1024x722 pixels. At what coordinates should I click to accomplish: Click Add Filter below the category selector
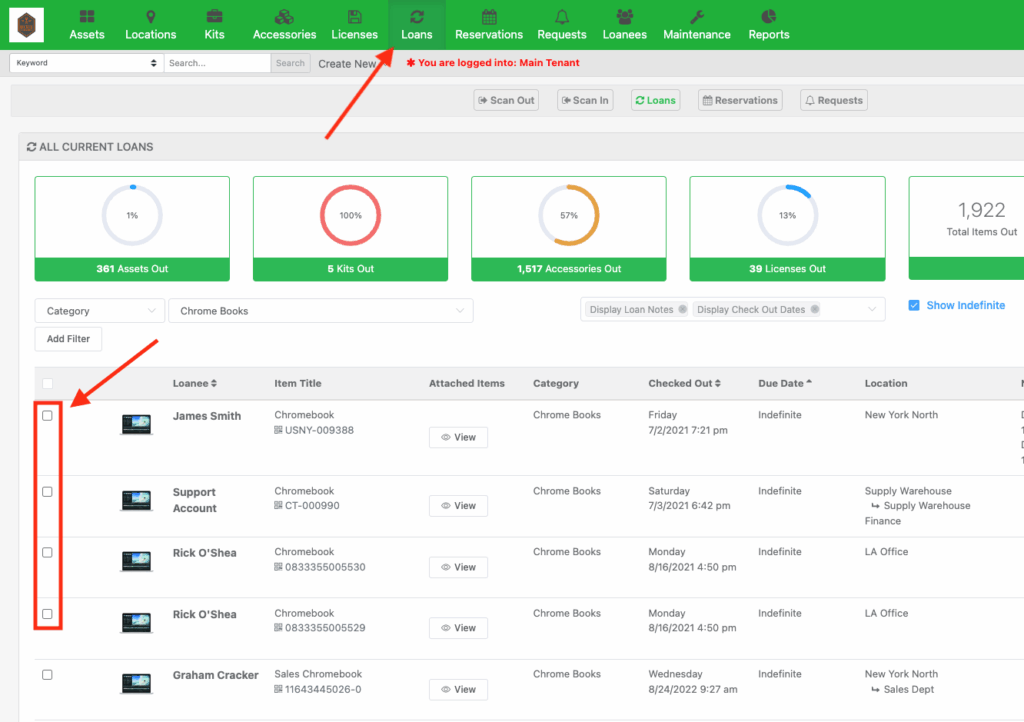tap(67, 338)
